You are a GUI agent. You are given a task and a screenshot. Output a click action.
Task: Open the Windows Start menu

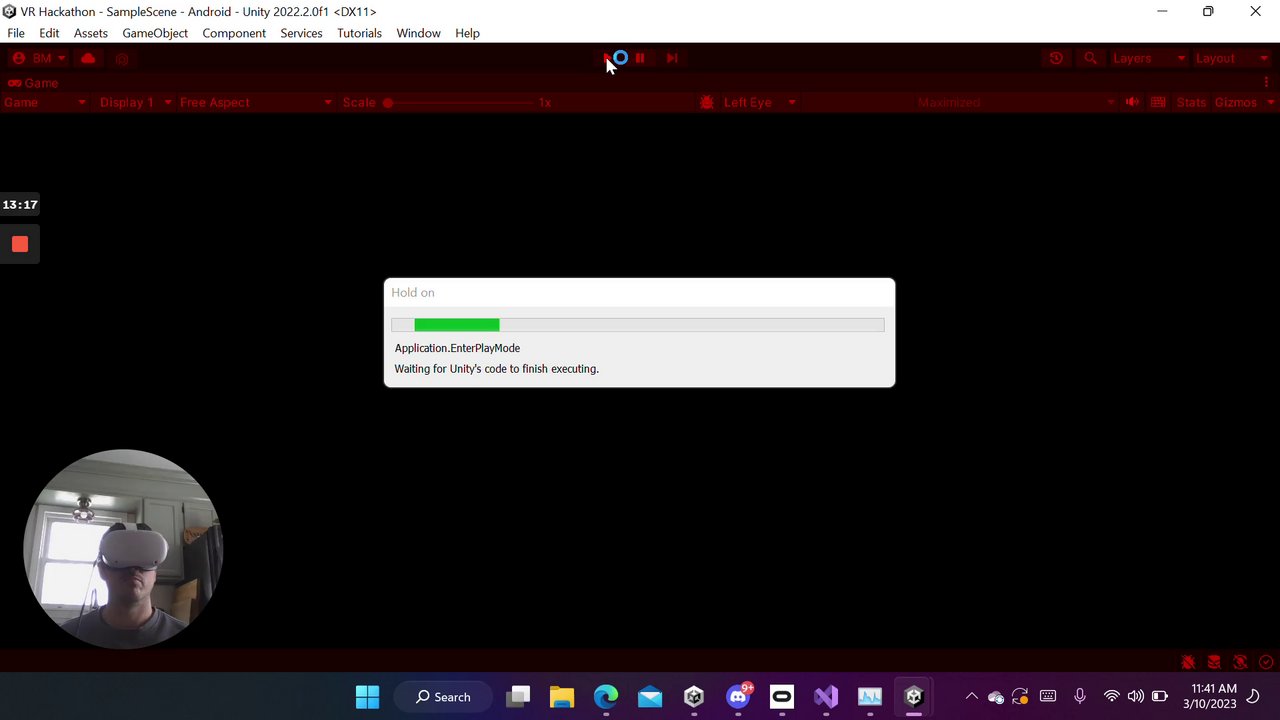367,697
